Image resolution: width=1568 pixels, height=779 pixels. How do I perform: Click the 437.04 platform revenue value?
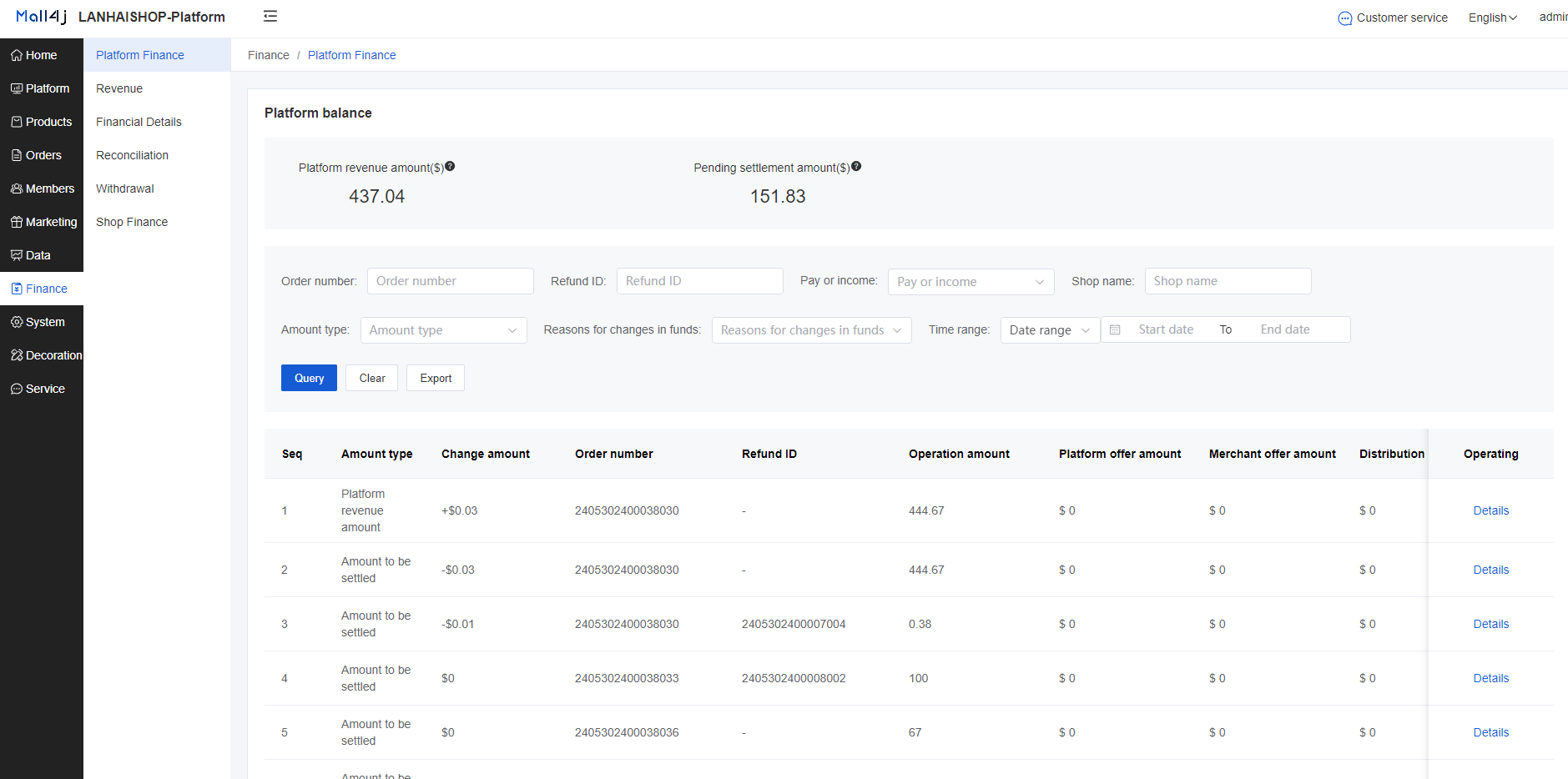(377, 196)
